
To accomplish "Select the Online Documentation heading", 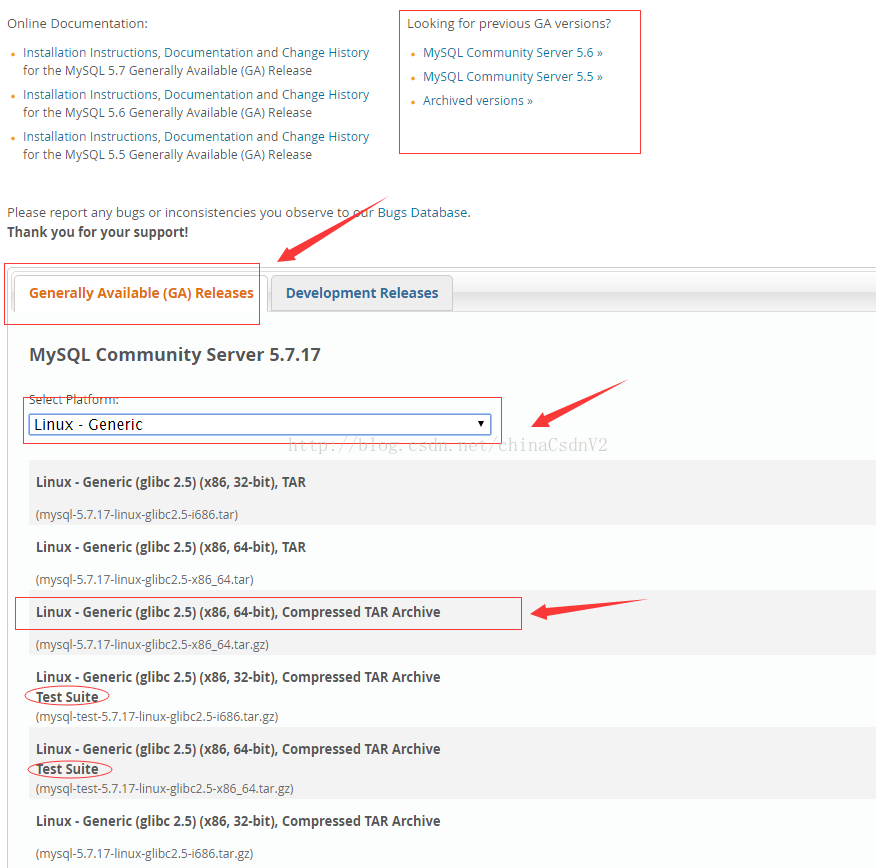I will click(78, 23).
